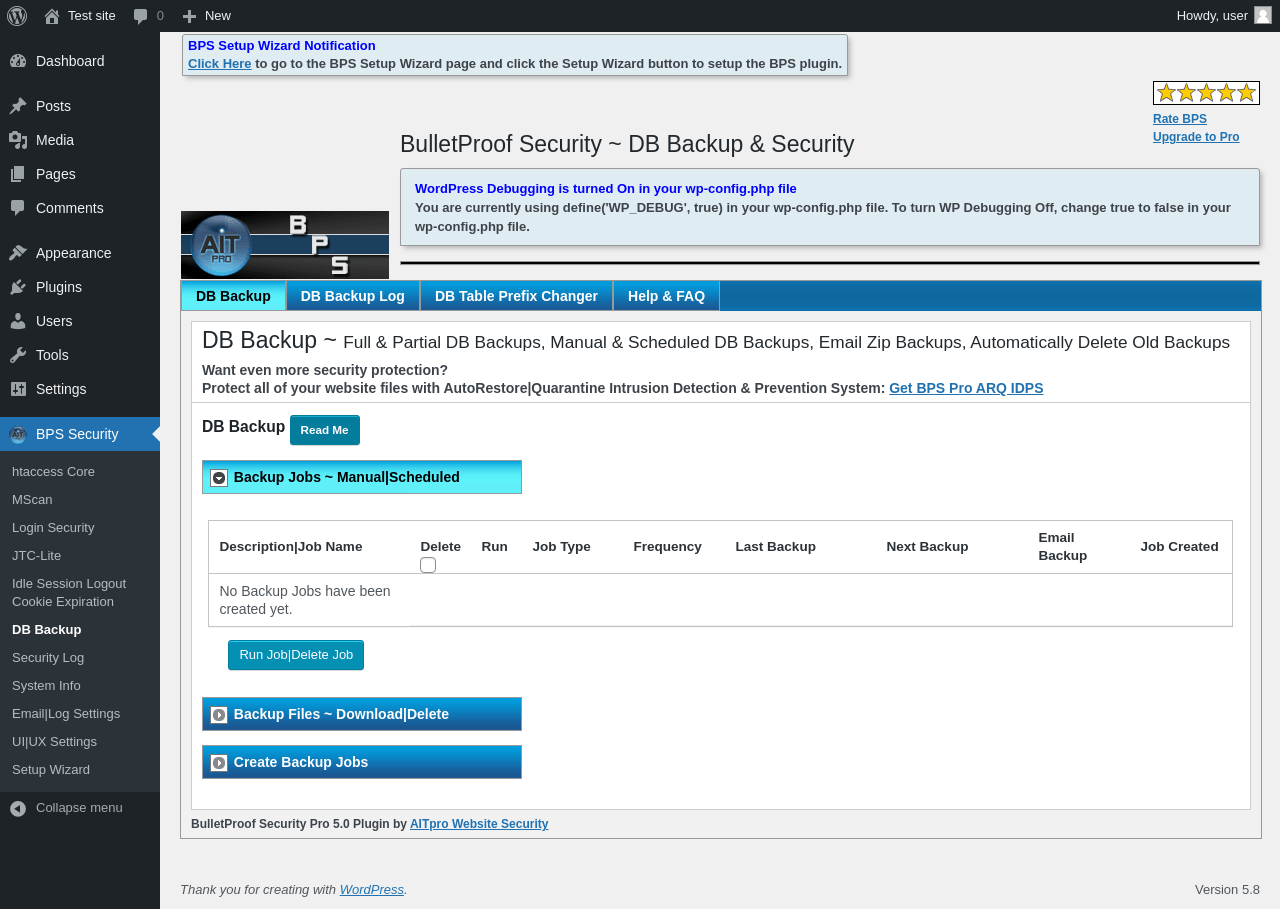Collapse the Backup Jobs Manual|Scheduled accordion
Screen dimensions: 1280x909
(362, 477)
